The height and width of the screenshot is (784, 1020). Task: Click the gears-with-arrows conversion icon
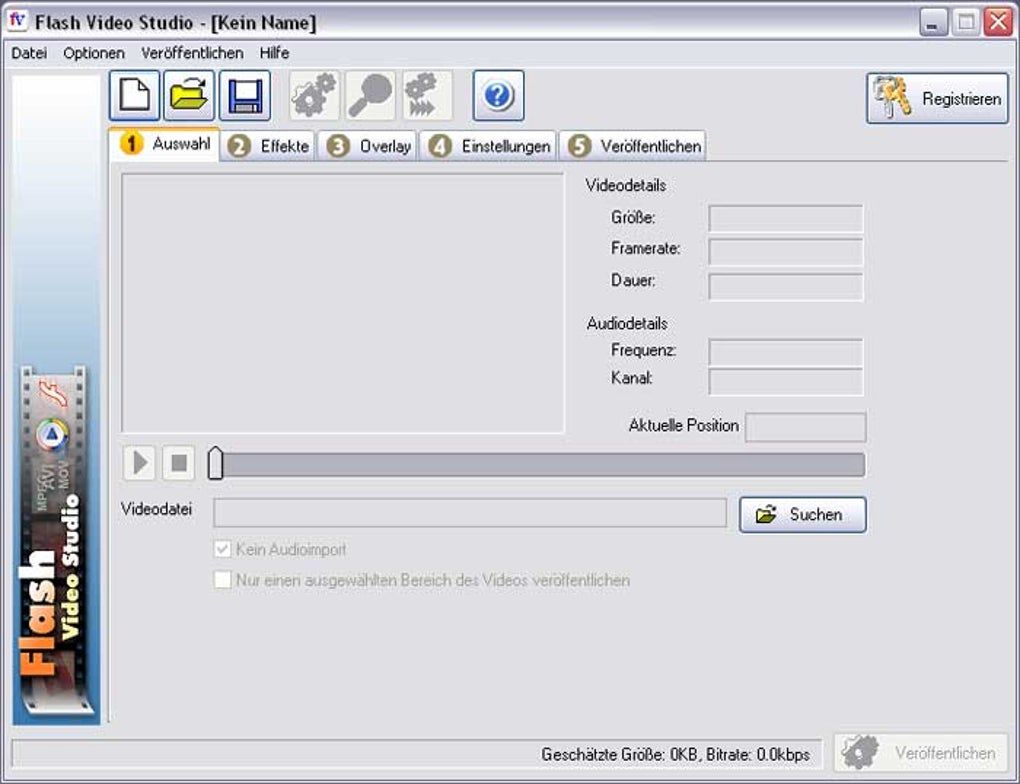click(427, 95)
